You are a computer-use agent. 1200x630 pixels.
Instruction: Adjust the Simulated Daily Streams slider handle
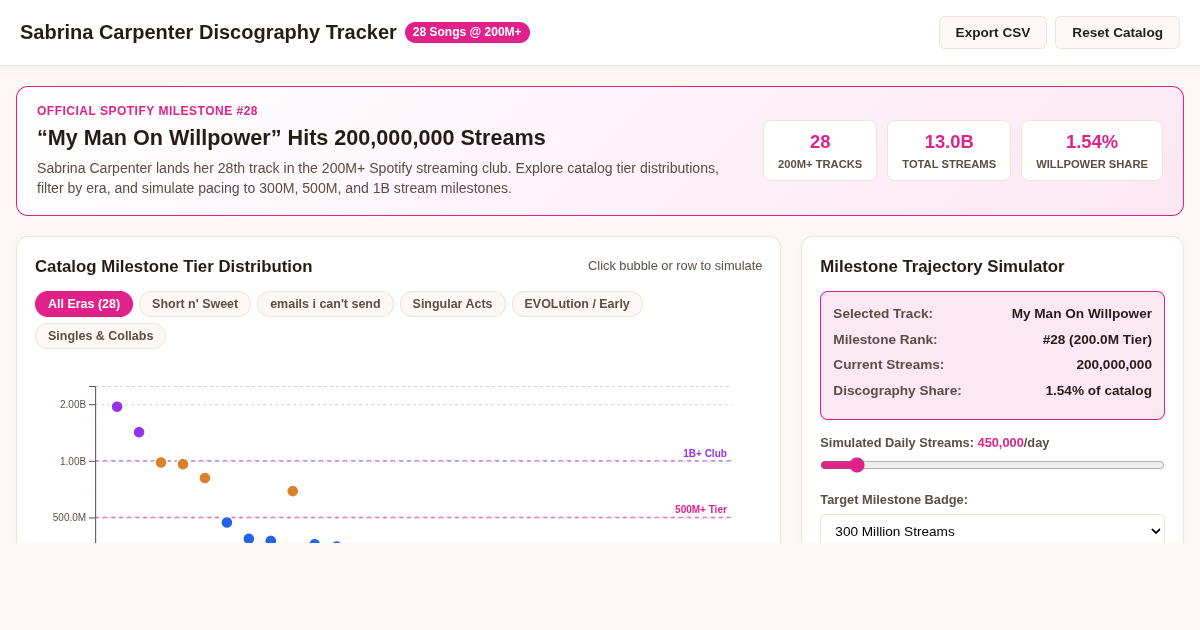857,465
